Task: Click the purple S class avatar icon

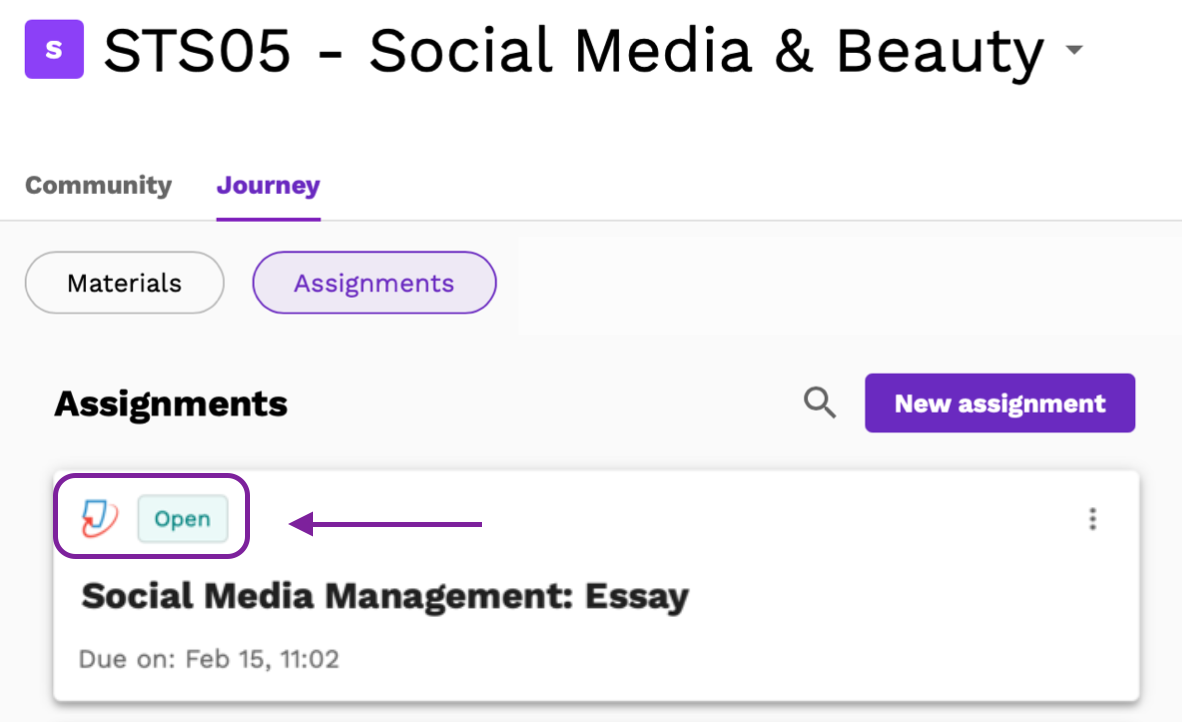Action: (54, 50)
